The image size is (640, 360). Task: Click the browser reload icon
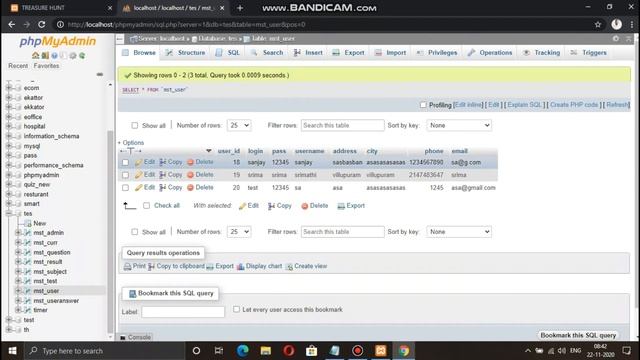(x=42, y=24)
